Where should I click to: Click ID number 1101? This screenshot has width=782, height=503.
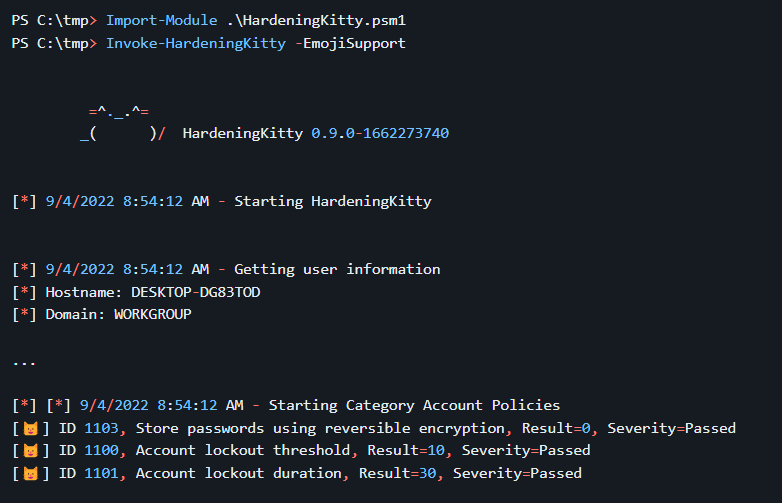101,473
